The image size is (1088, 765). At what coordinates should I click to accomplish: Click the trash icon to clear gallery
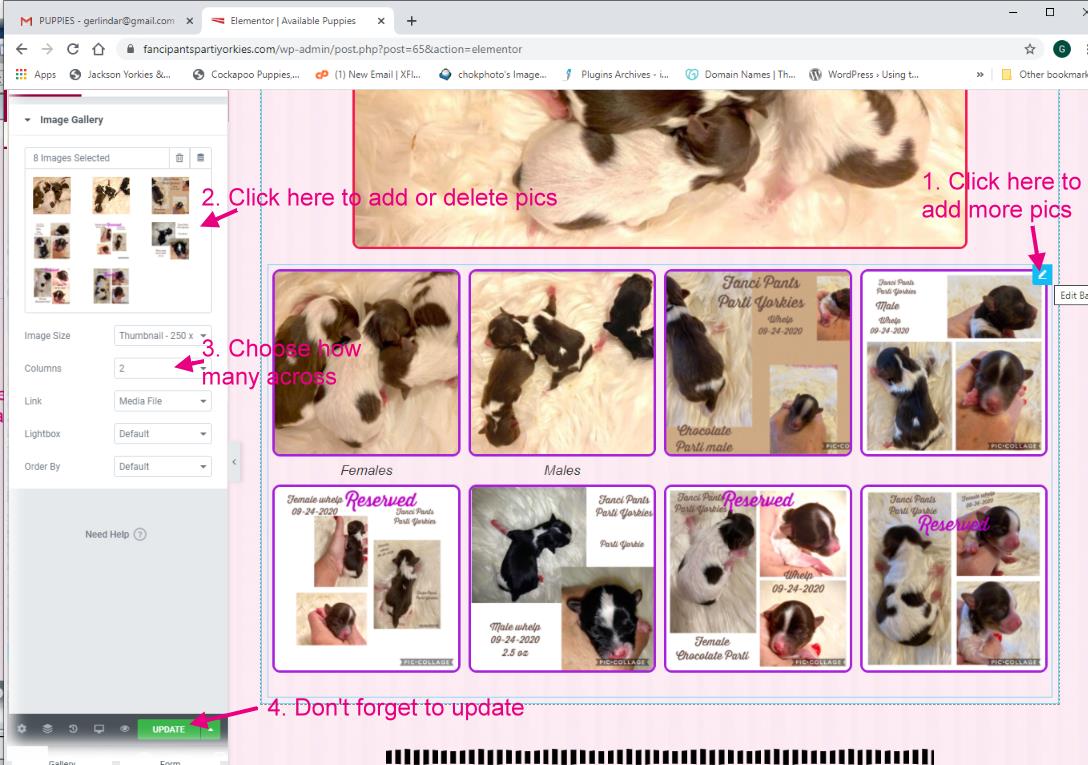point(179,158)
